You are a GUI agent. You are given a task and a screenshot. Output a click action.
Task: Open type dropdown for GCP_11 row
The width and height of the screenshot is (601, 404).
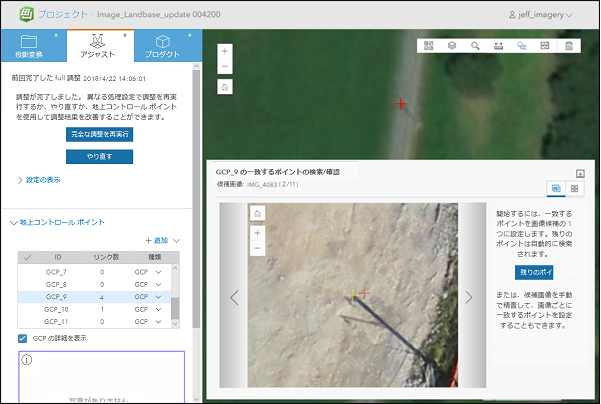pyautogui.click(x=158, y=322)
